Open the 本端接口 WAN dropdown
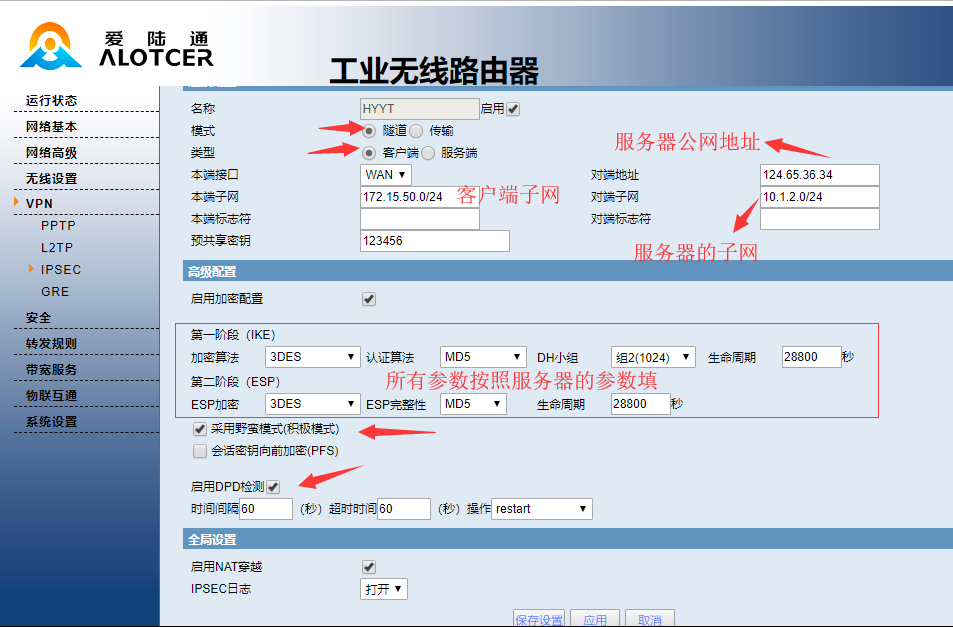Screen dimensions: 953x627 click(385, 175)
